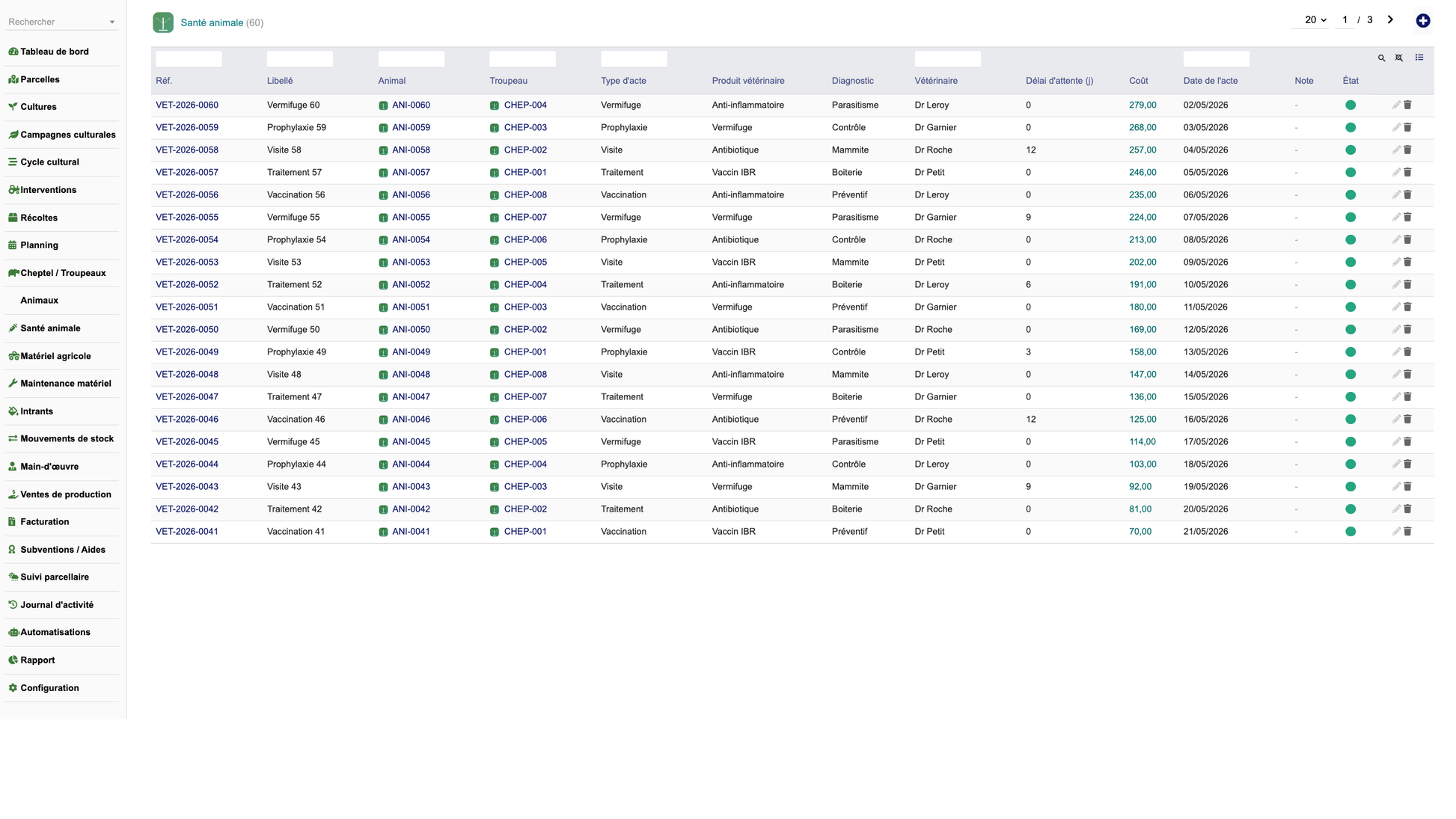Delete row VET-2026-0060 with trash icon
The image size is (1456, 819).
point(1407,105)
